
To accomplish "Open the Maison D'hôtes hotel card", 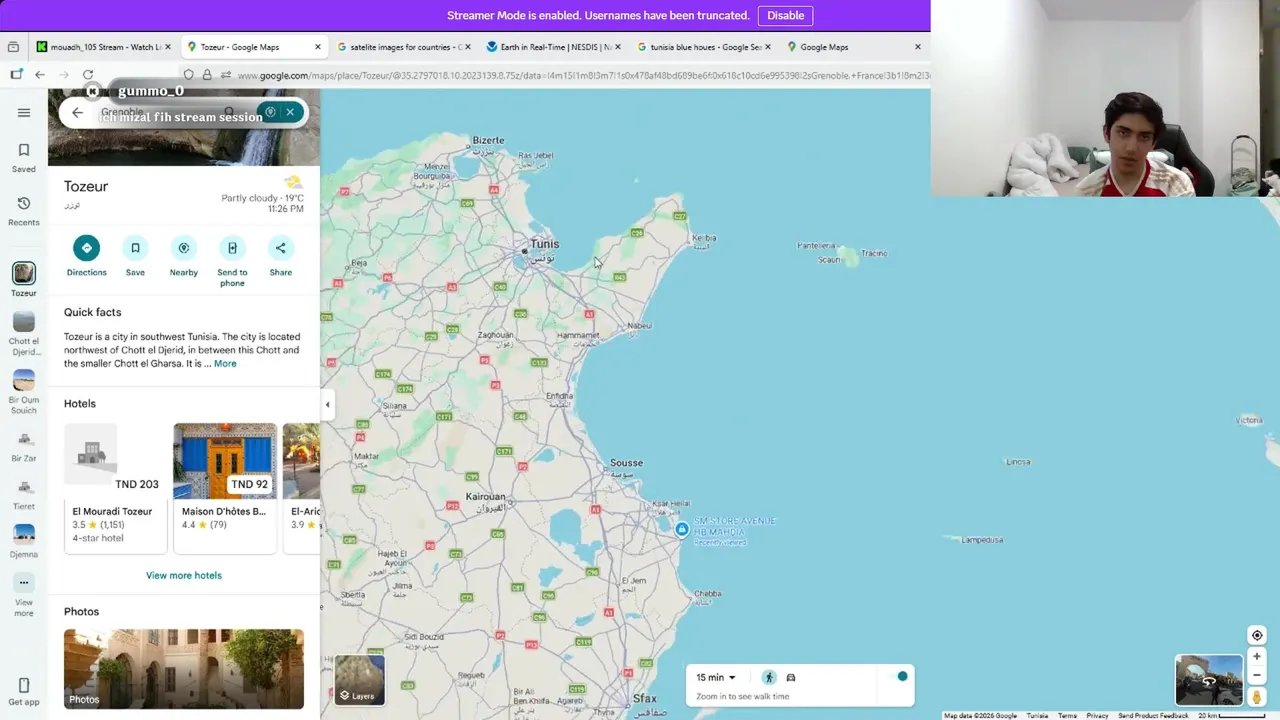I will (225, 487).
